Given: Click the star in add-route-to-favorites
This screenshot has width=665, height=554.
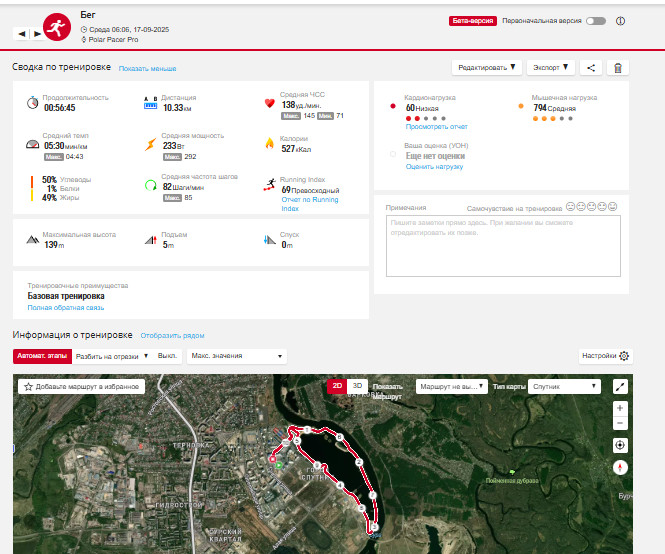Looking at the screenshot, I should click(x=28, y=386).
